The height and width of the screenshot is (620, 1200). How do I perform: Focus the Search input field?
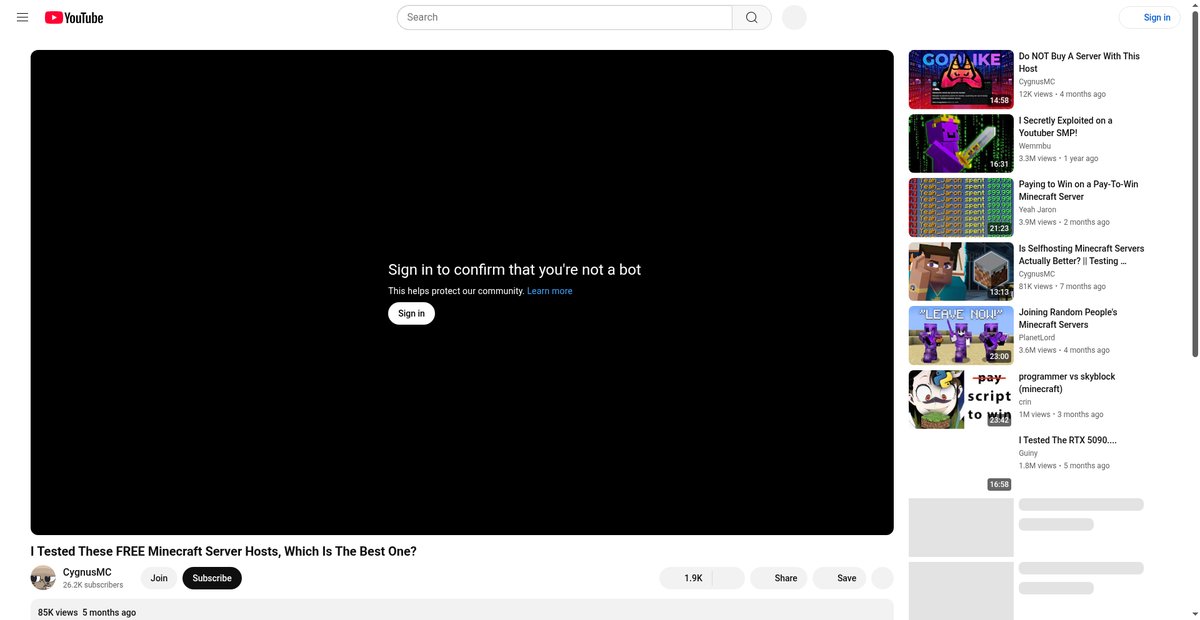click(x=565, y=17)
